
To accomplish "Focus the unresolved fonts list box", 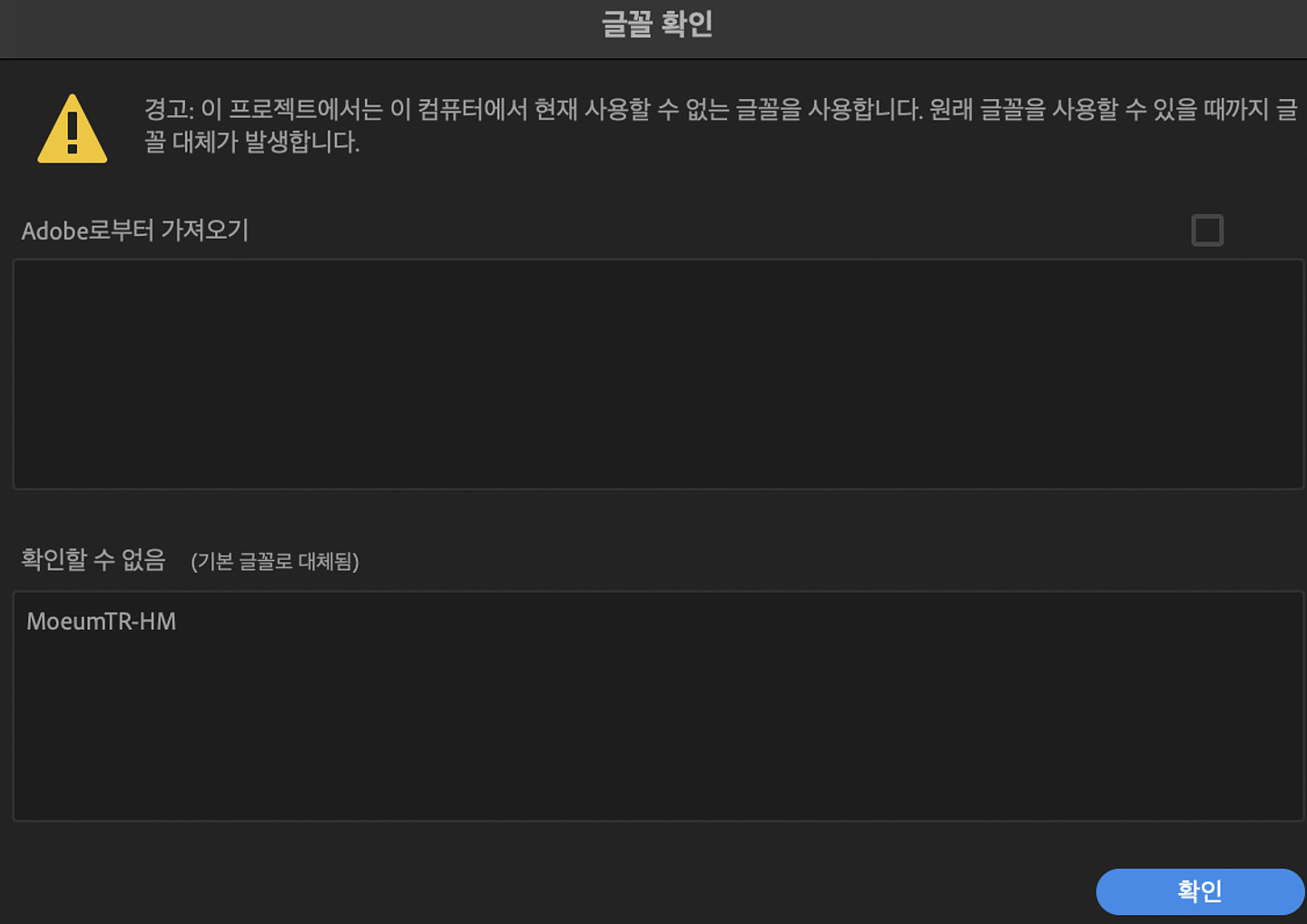I will [x=658, y=706].
